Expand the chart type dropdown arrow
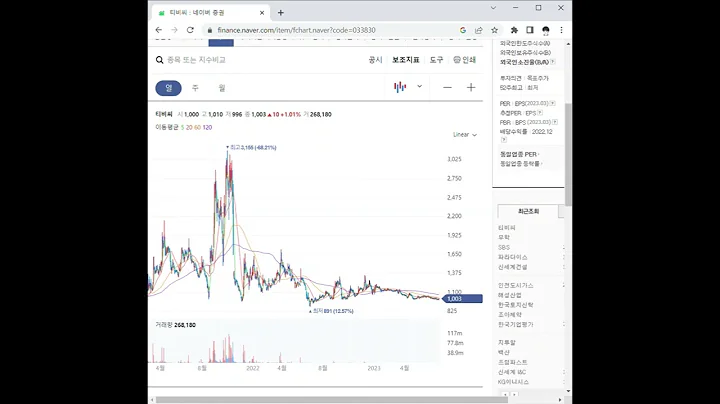720x404 pixels. coord(419,86)
